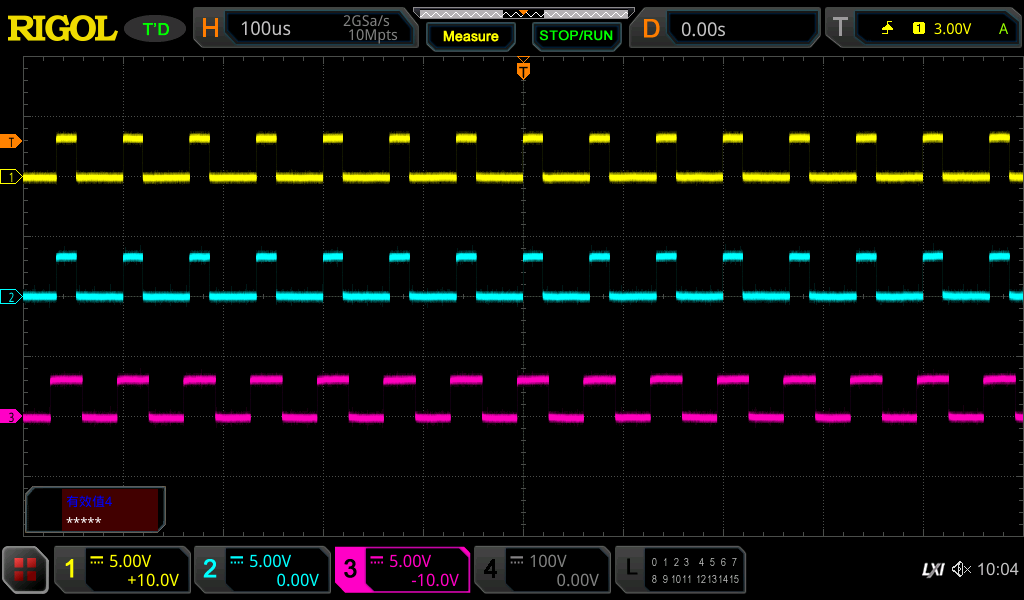Click channel 4 offset 0.00V

(x=577, y=580)
